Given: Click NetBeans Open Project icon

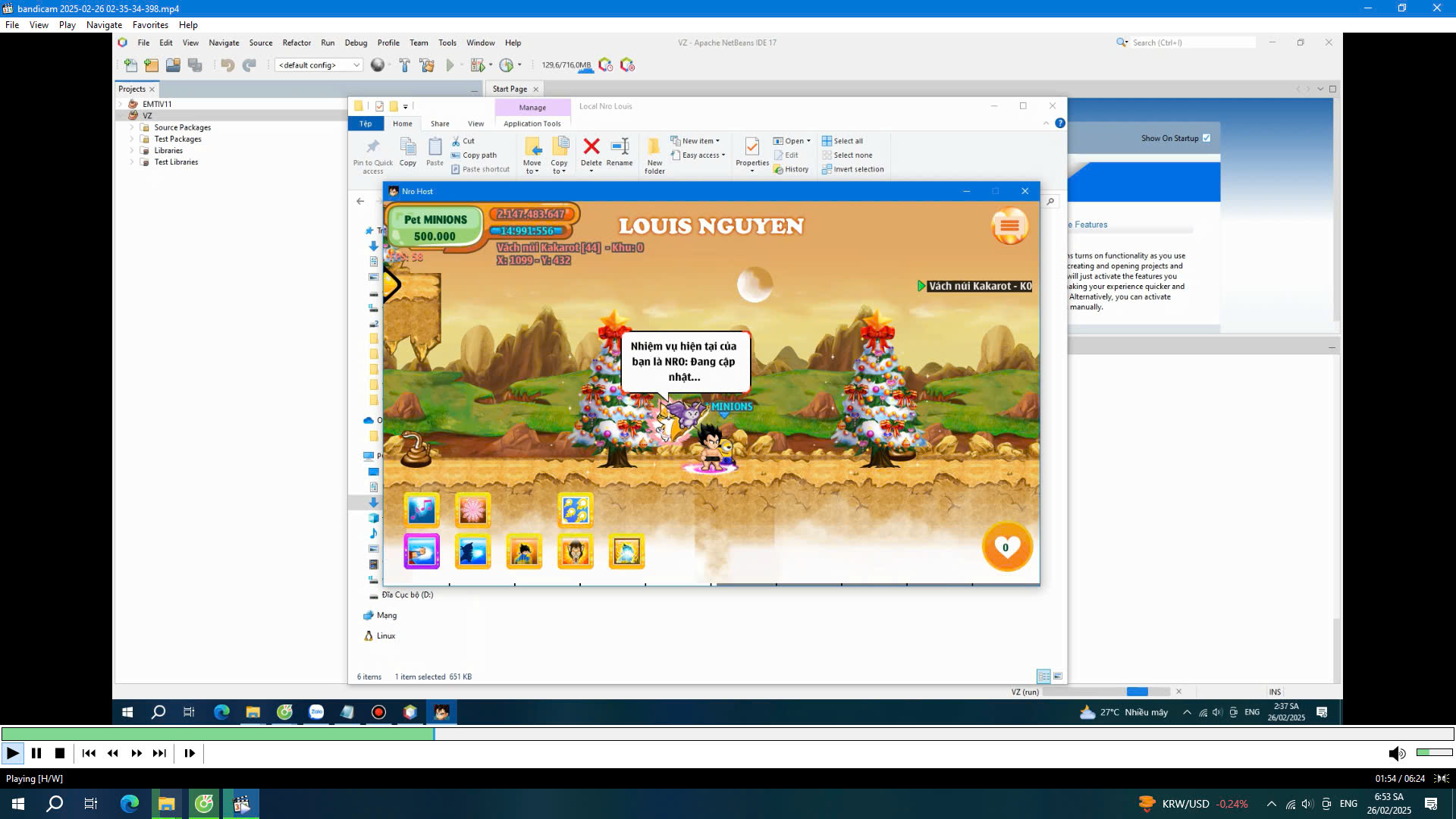Looking at the screenshot, I should click(173, 65).
